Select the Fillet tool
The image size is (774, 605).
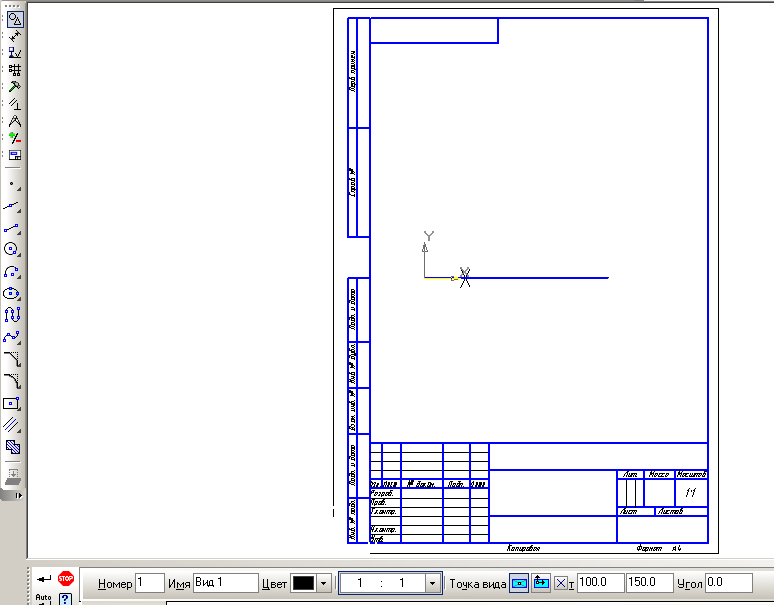[x=12, y=381]
